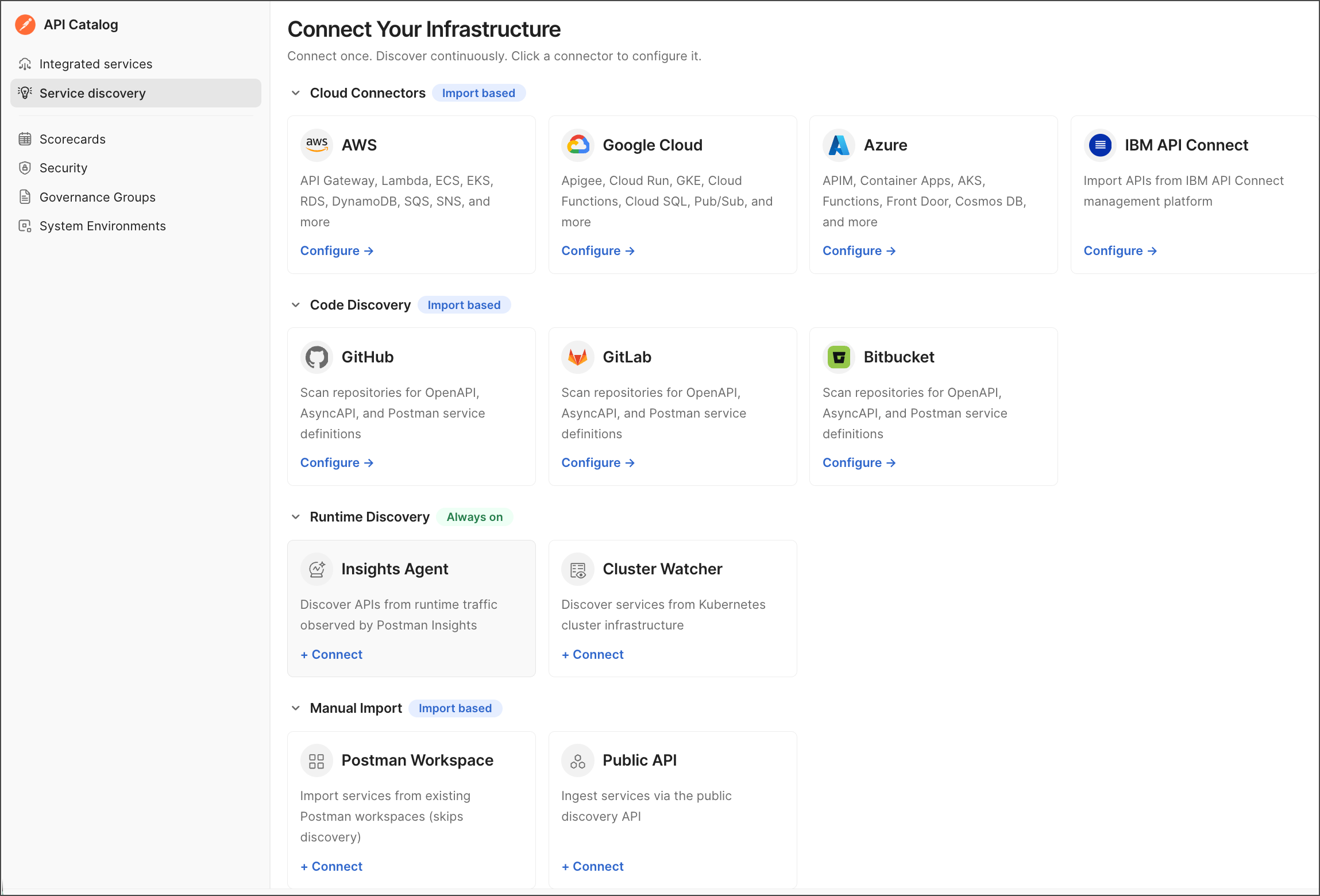Configure the AWS connector

point(337,251)
